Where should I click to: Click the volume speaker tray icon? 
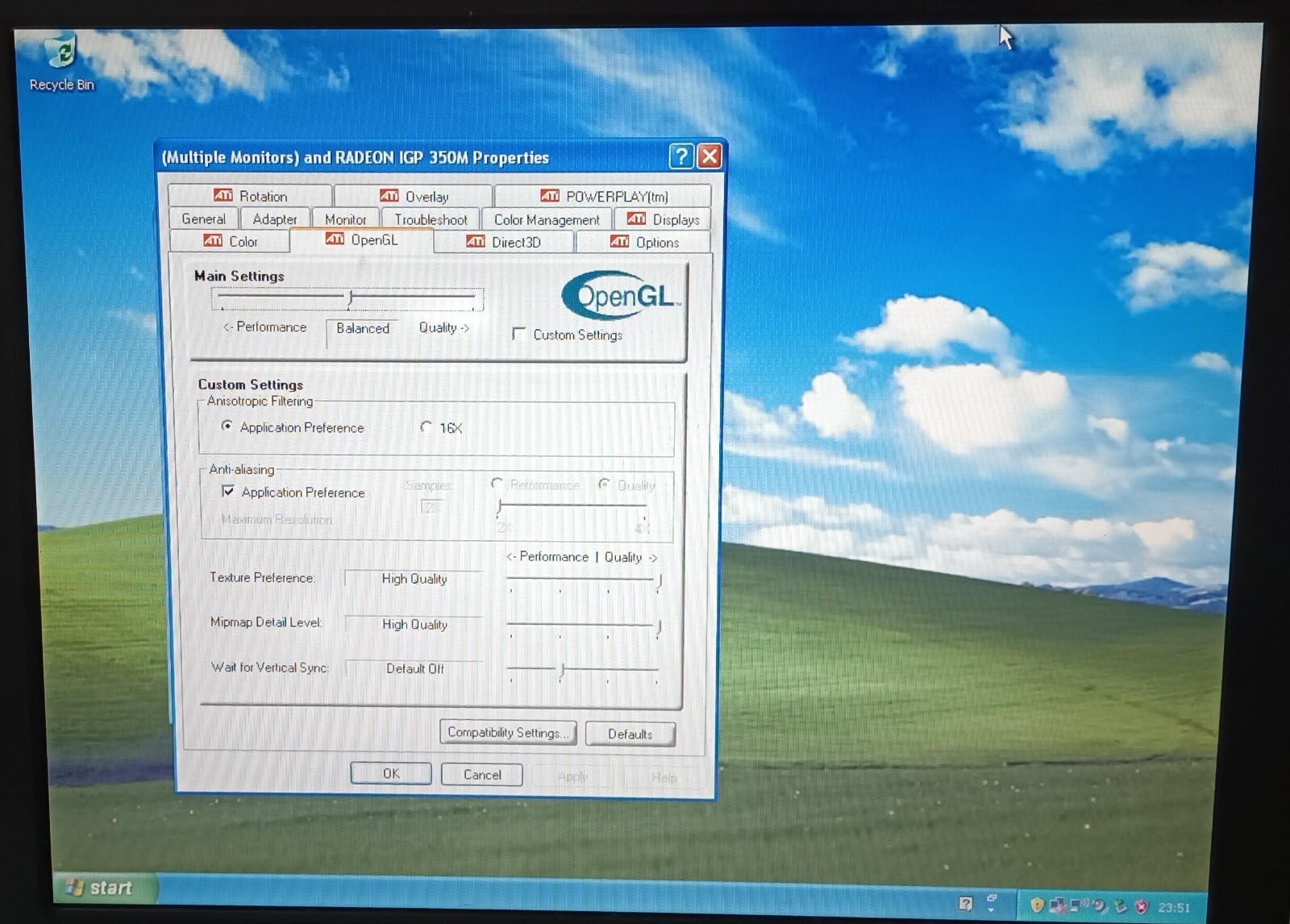[x=1099, y=905]
